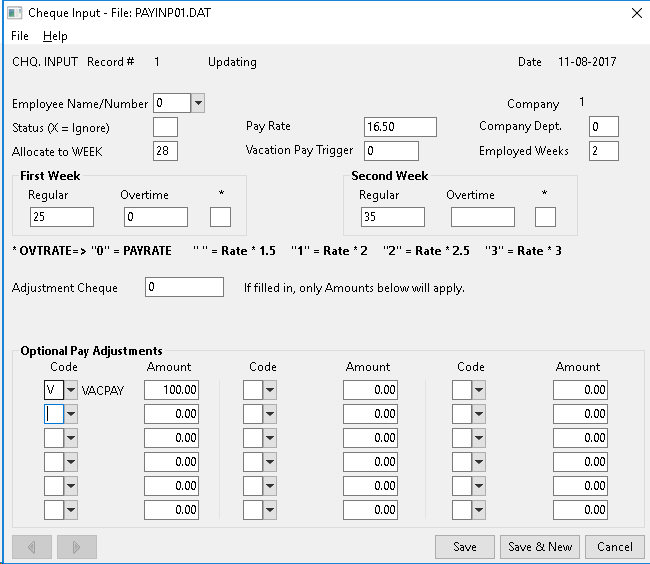Expand Employee Name/Number dropdown
This screenshot has width=650, height=564.
[198, 103]
